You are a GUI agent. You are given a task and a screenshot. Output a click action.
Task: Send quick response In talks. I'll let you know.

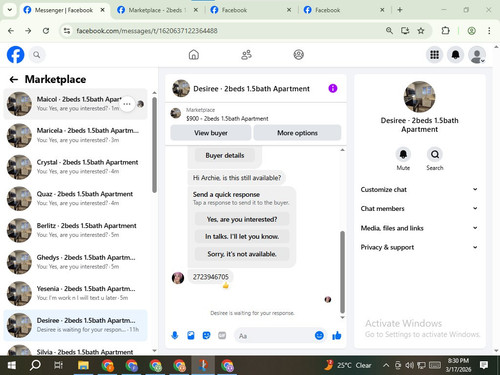point(242,236)
